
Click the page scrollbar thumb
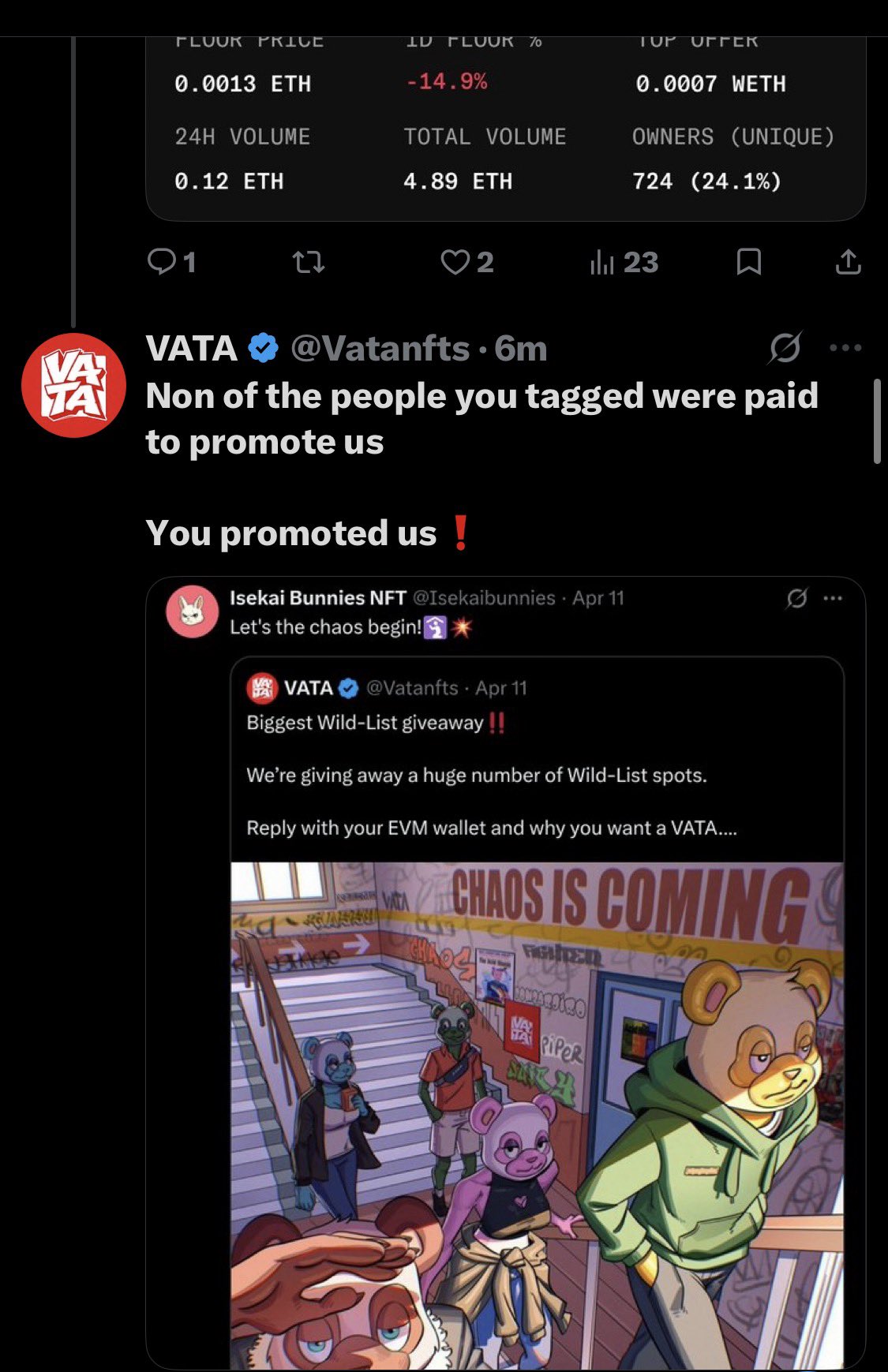click(x=877, y=421)
